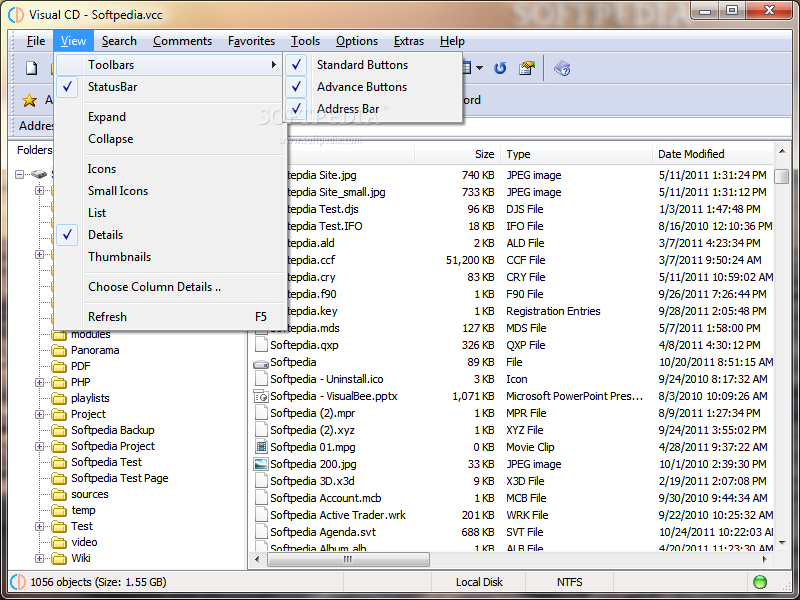Click the file icon of Softpedia 3D.x3d
This screenshot has height=600, width=800.
coord(261,481)
